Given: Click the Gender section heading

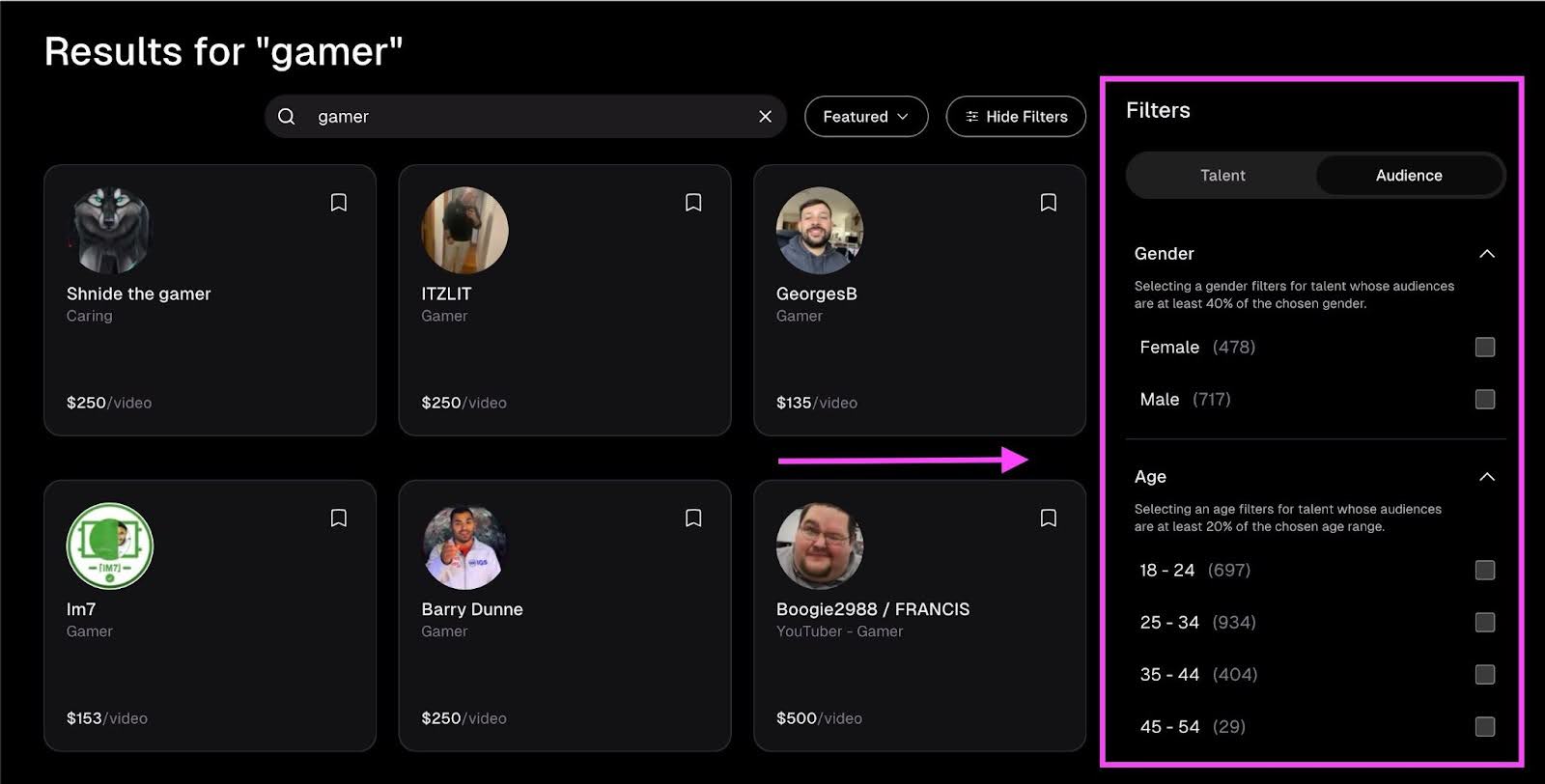Looking at the screenshot, I should point(1165,254).
